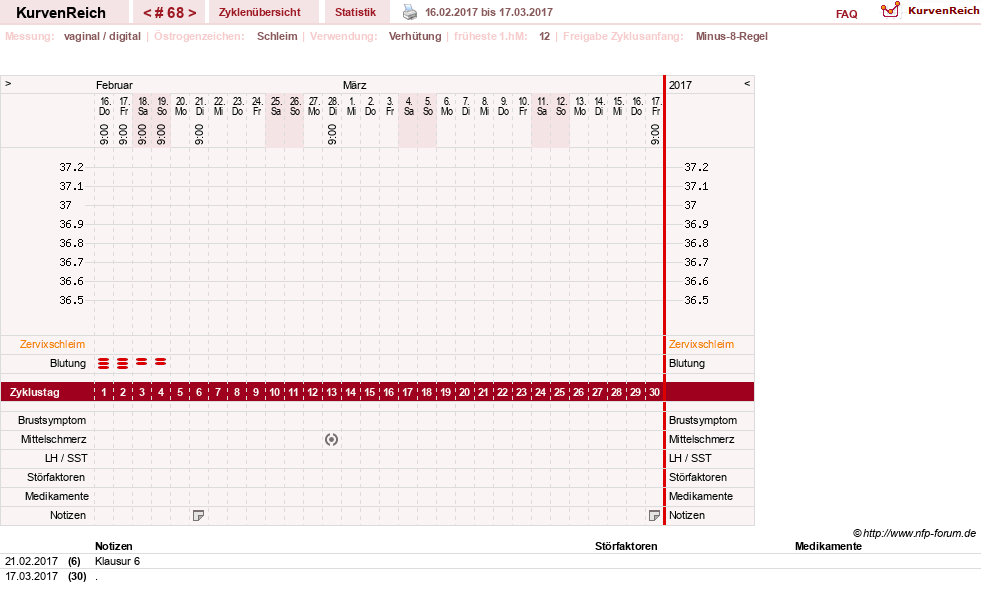Select cycle day 1 in the Zyklustag bar

click(104, 392)
